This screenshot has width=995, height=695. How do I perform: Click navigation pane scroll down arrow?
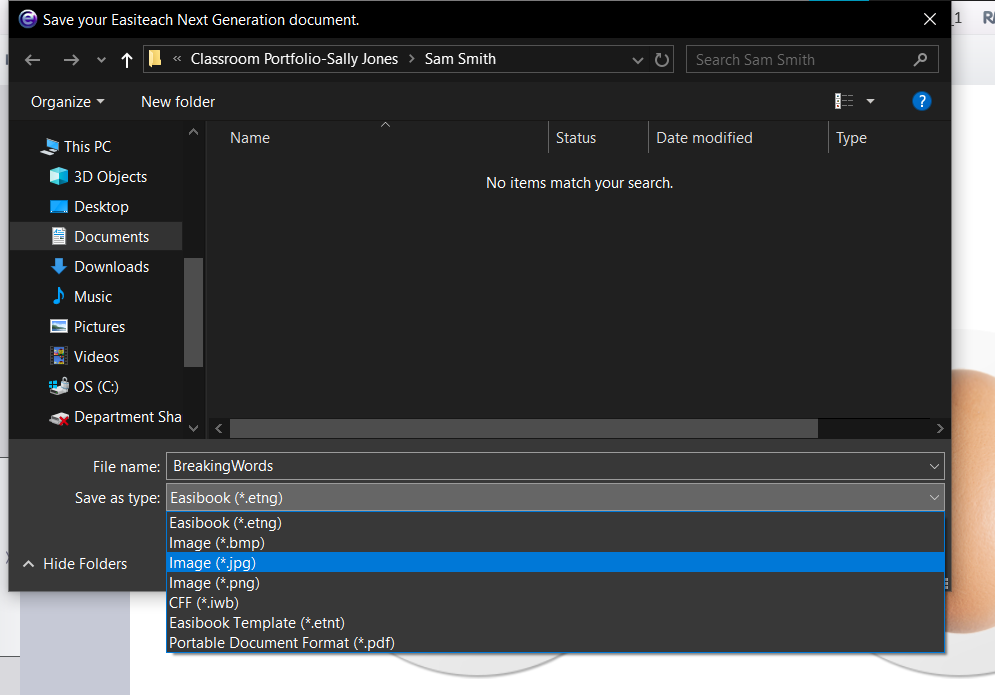194,428
